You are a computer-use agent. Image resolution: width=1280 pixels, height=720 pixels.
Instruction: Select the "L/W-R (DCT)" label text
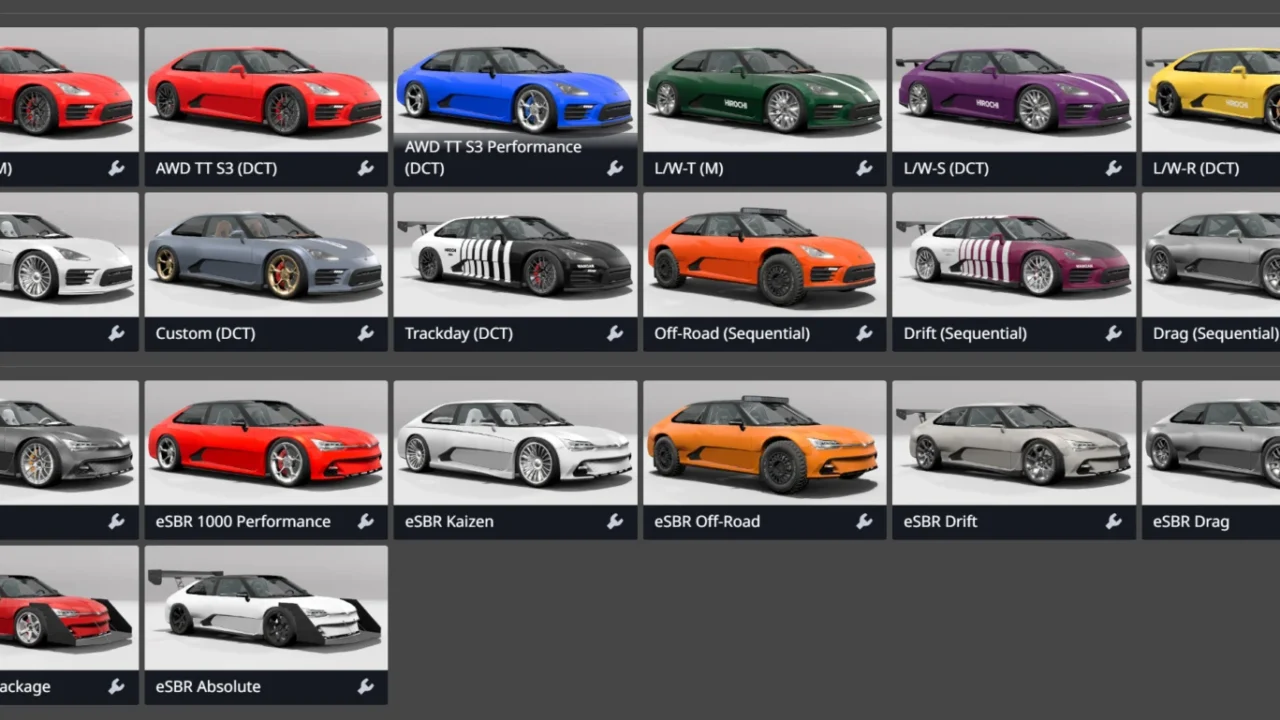click(1196, 168)
